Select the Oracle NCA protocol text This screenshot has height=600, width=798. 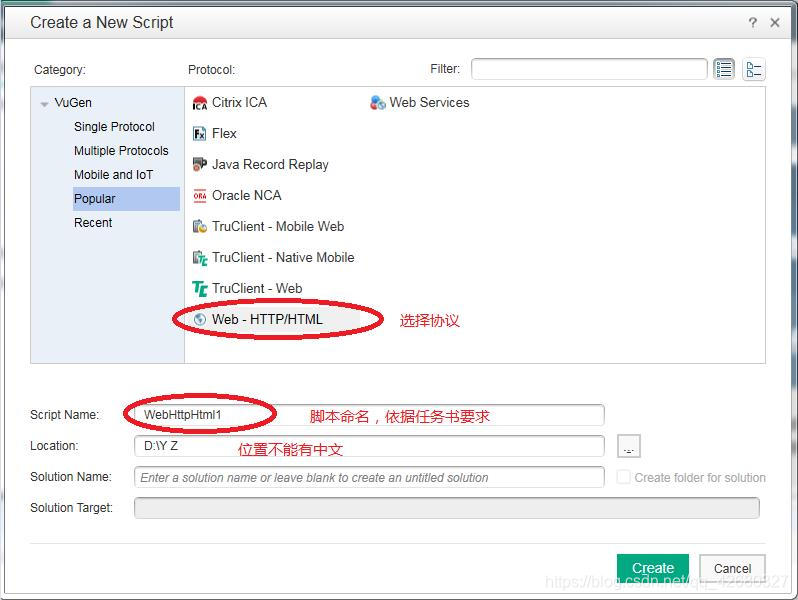pos(246,195)
